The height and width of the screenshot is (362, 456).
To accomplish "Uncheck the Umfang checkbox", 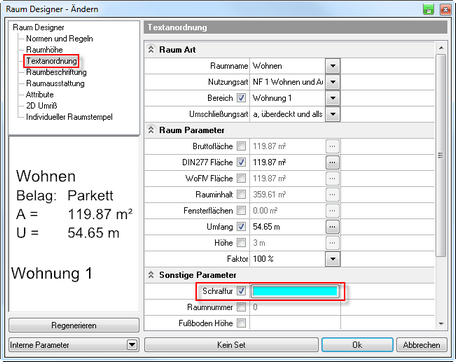I will point(241,227).
